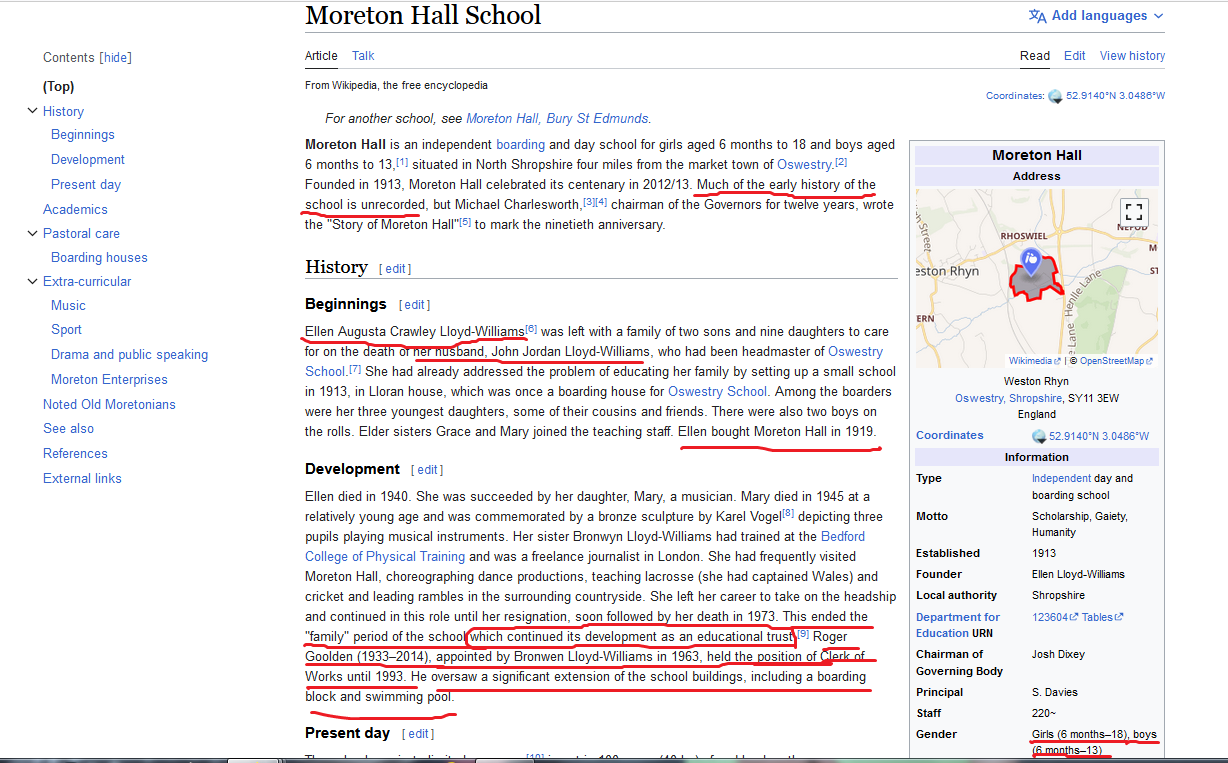This screenshot has height=763, width=1228.
Task: Jump to See also in contents
Action: click(x=68, y=429)
